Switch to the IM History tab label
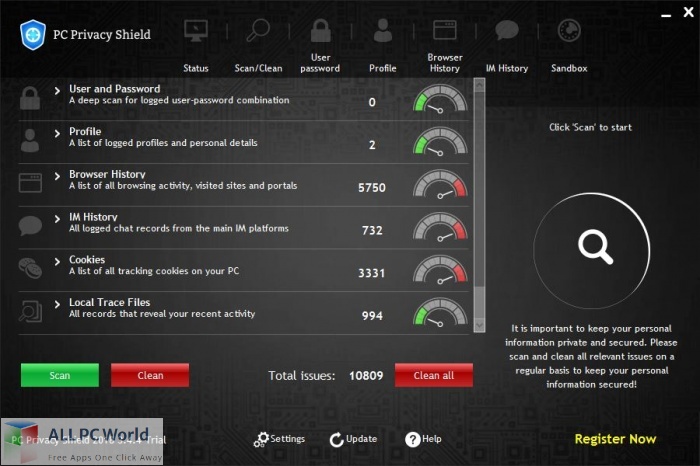 point(507,68)
